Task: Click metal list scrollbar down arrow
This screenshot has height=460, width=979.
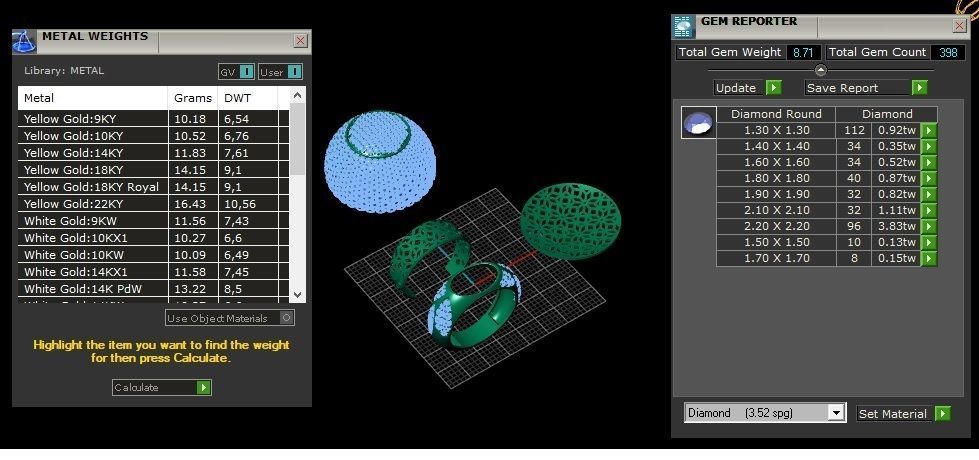Action: pos(297,295)
